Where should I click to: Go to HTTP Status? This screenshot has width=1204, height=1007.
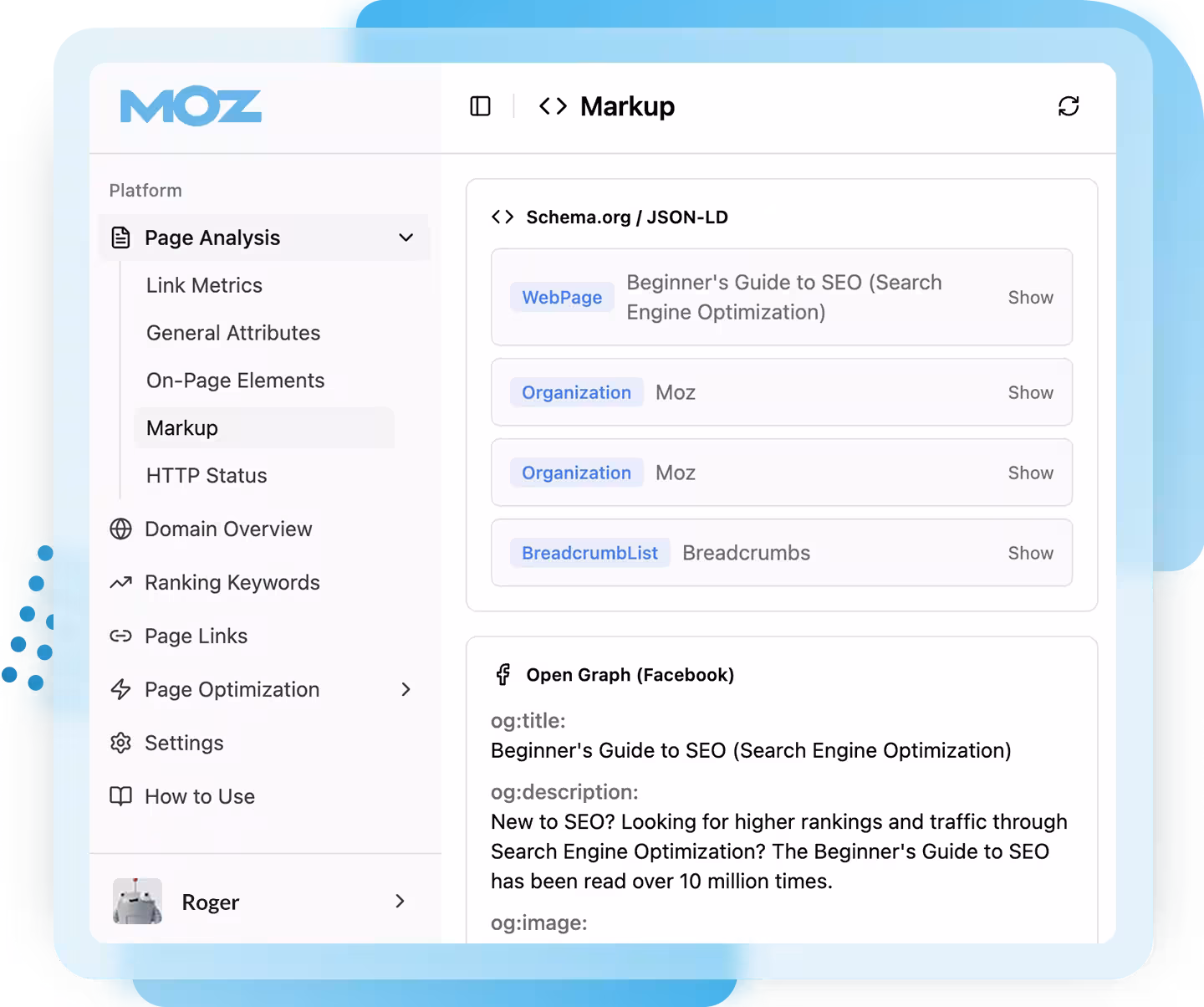[207, 476]
